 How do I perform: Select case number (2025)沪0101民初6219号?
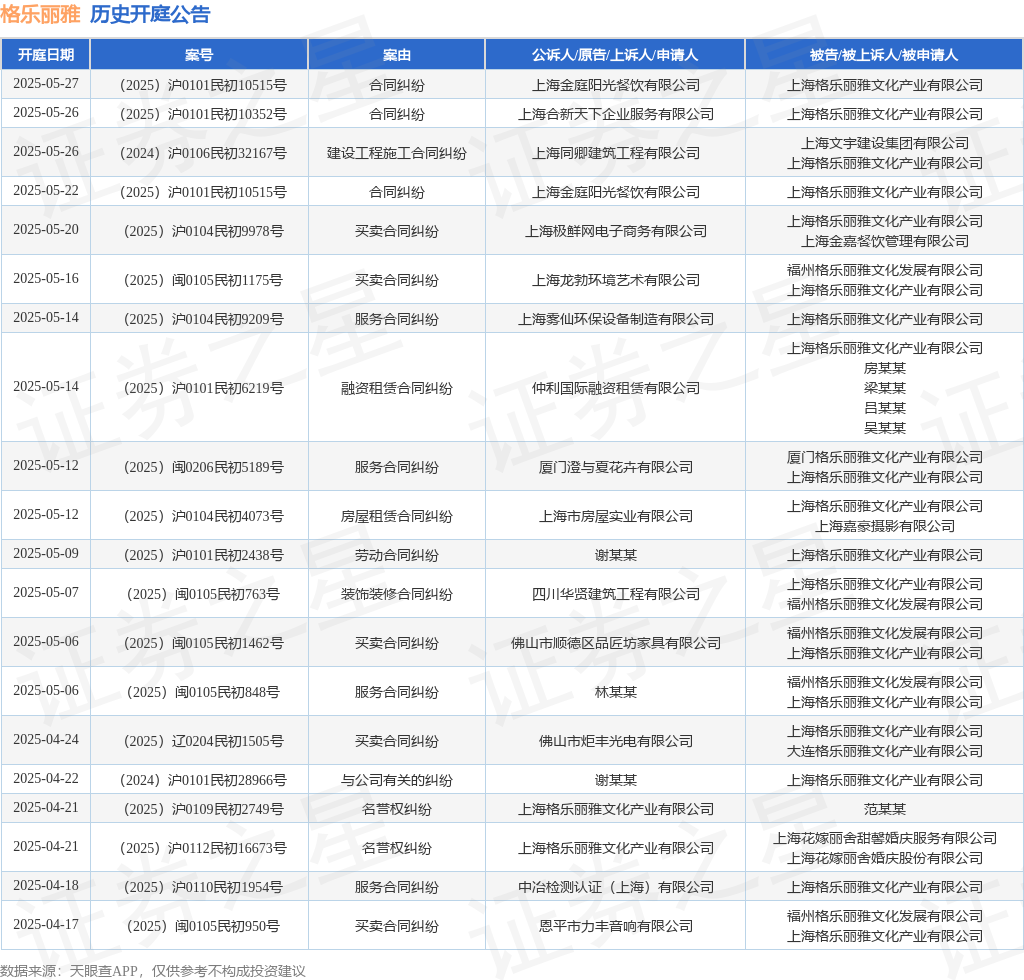click(204, 388)
